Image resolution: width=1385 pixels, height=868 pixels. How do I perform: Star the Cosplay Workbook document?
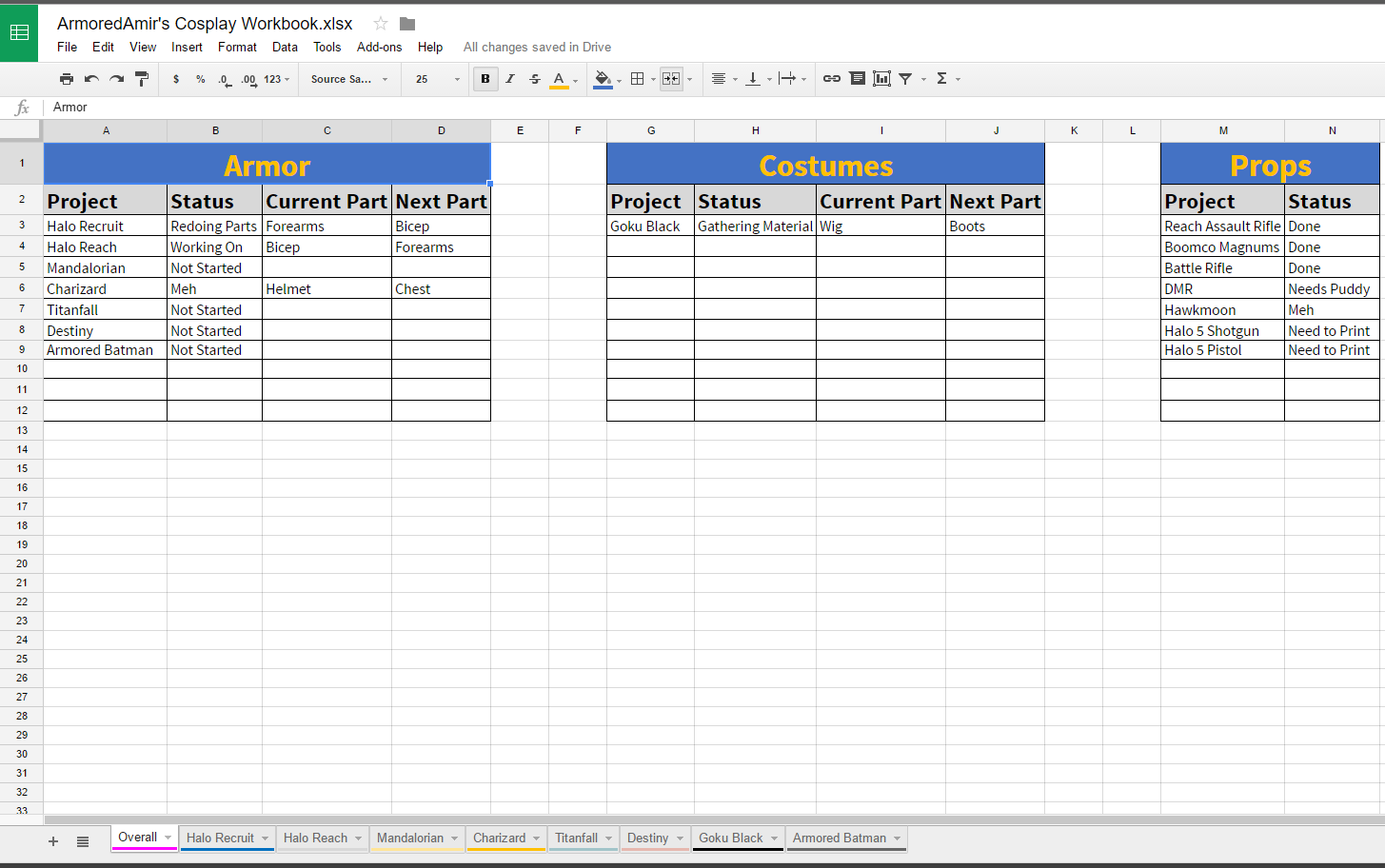tap(381, 24)
